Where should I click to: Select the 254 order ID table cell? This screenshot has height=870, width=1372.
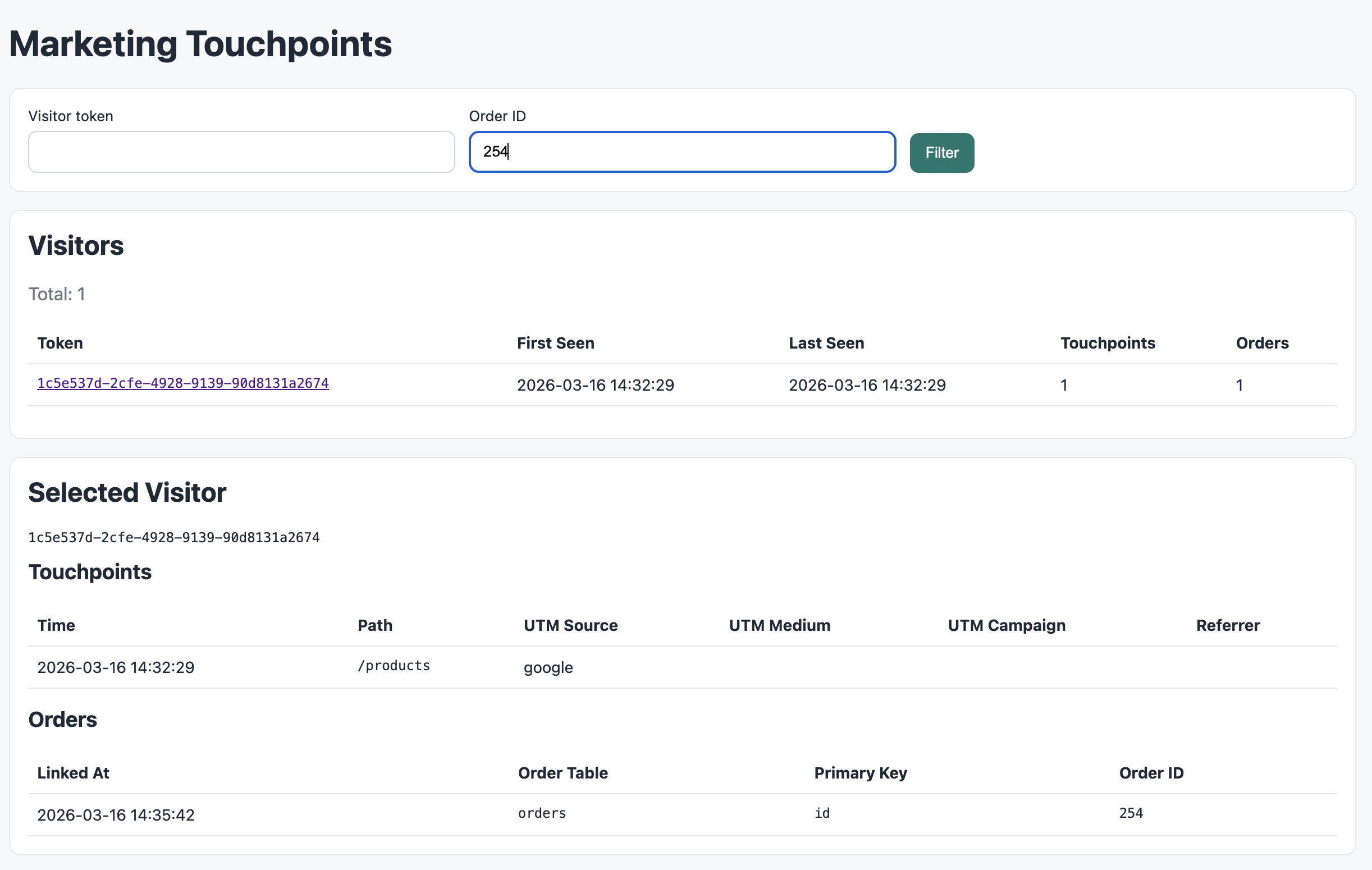click(x=1131, y=813)
